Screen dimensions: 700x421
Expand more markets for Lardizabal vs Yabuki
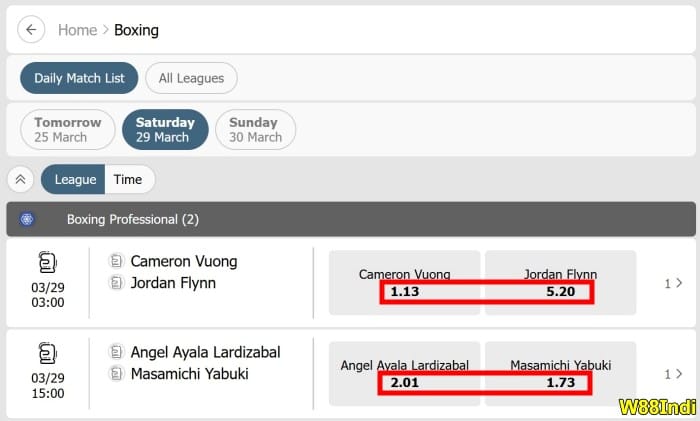[x=673, y=374]
